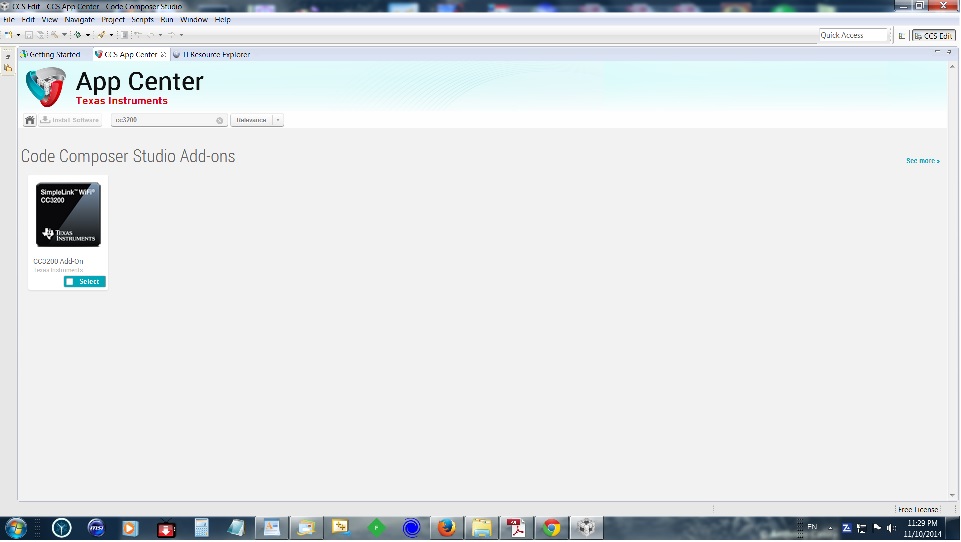Switch to the TI Resource Explorer tab
961x542 pixels.
[x=211, y=55]
